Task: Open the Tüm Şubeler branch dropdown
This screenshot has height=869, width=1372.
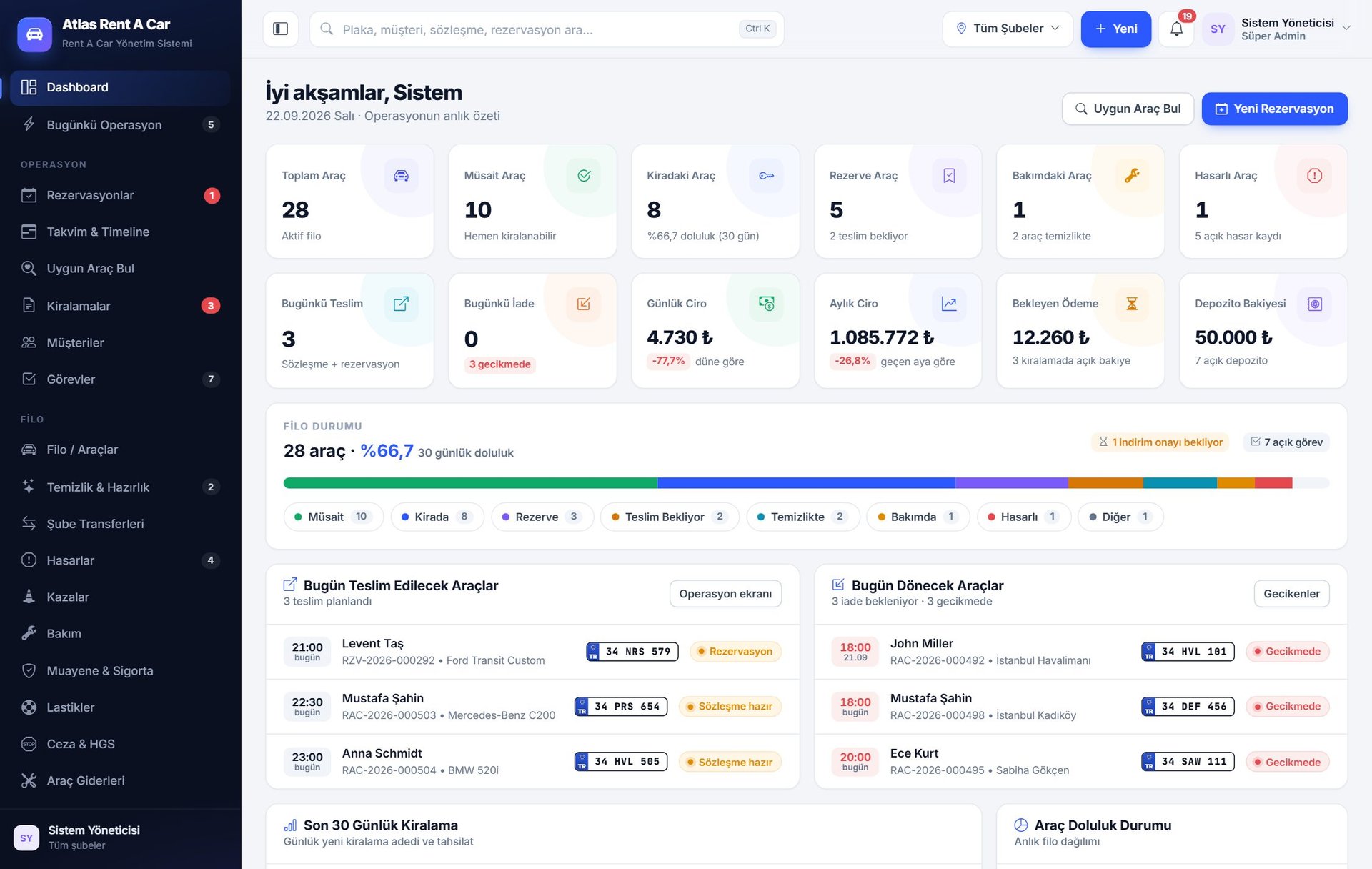Action: [1008, 29]
